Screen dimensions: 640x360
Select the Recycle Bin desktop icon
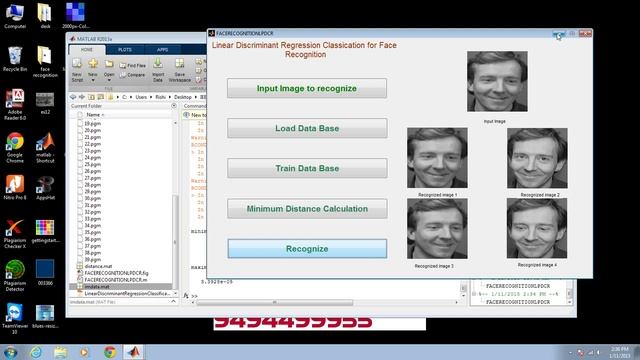[x=15, y=59]
